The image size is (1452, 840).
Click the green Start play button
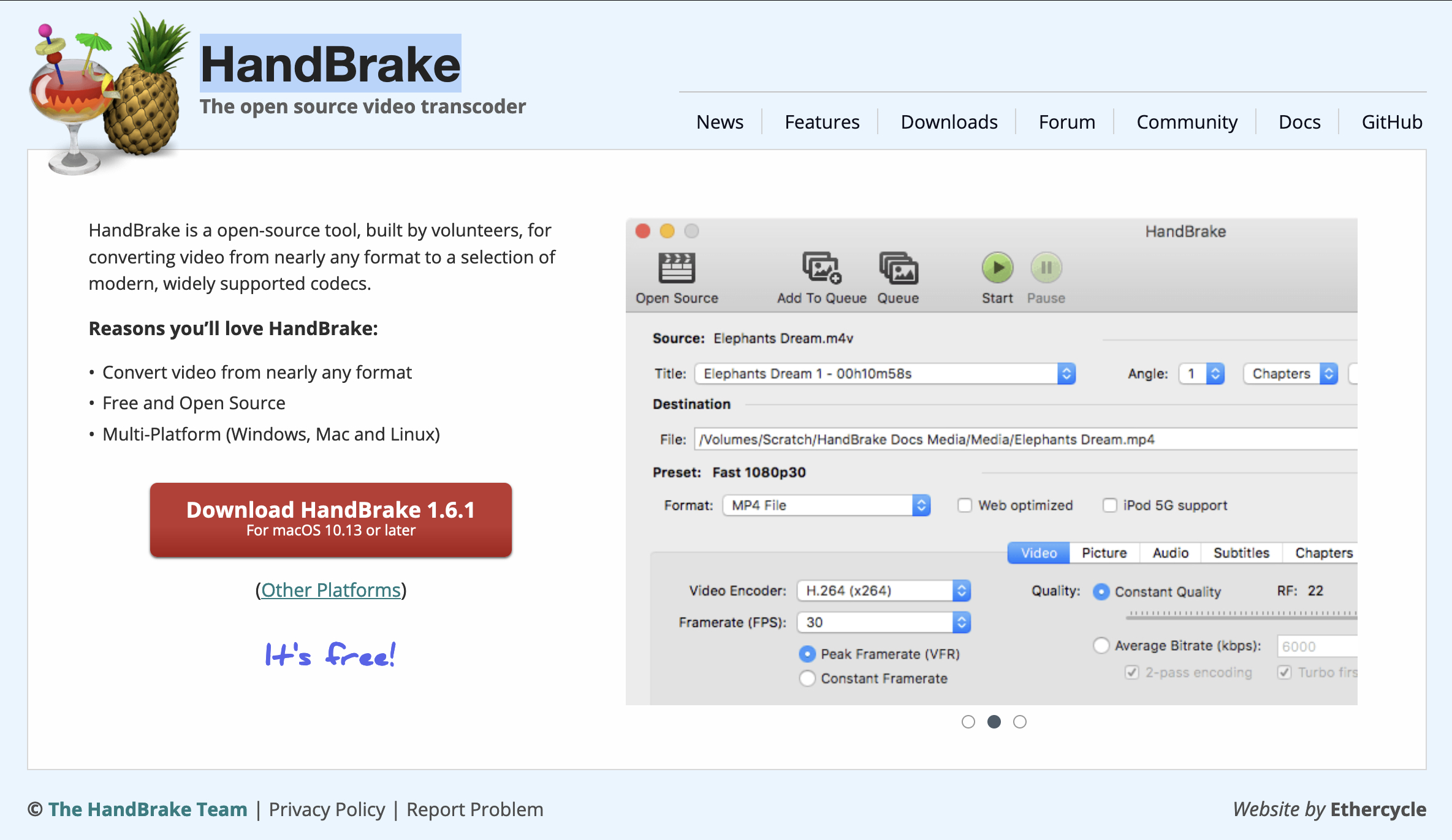coord(997,268)
